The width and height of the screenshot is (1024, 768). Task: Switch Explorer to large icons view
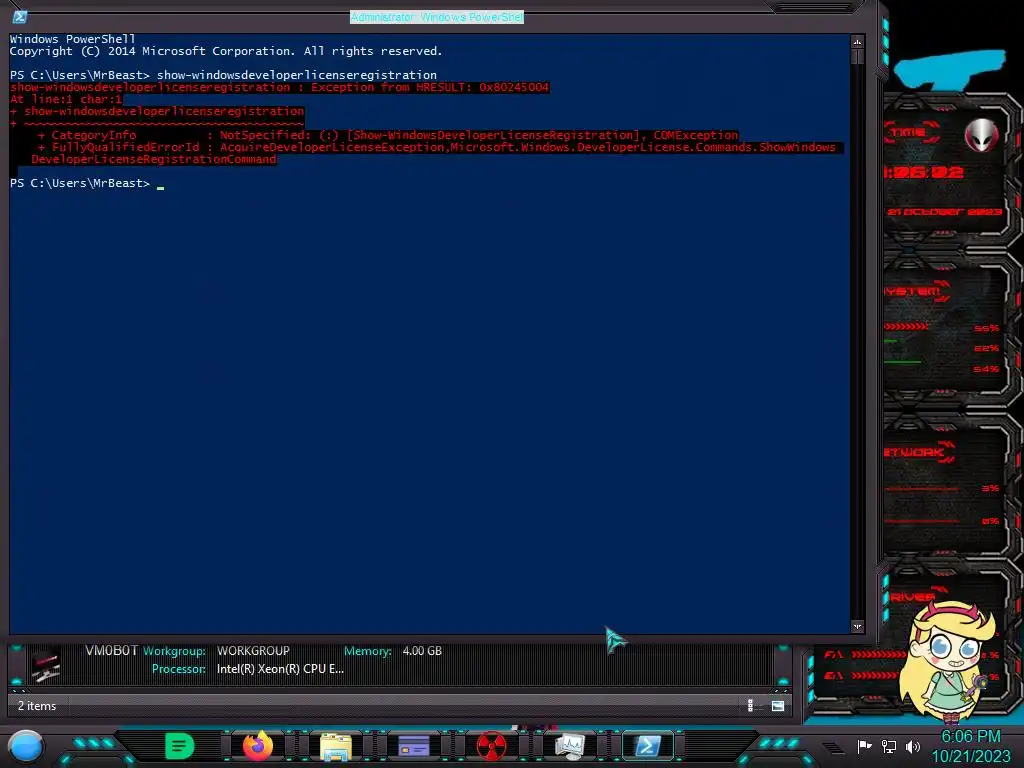(x=778, y=705)
